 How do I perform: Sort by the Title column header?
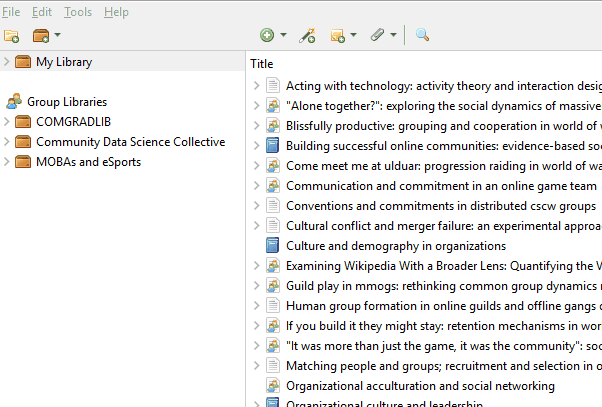point(262,64)
